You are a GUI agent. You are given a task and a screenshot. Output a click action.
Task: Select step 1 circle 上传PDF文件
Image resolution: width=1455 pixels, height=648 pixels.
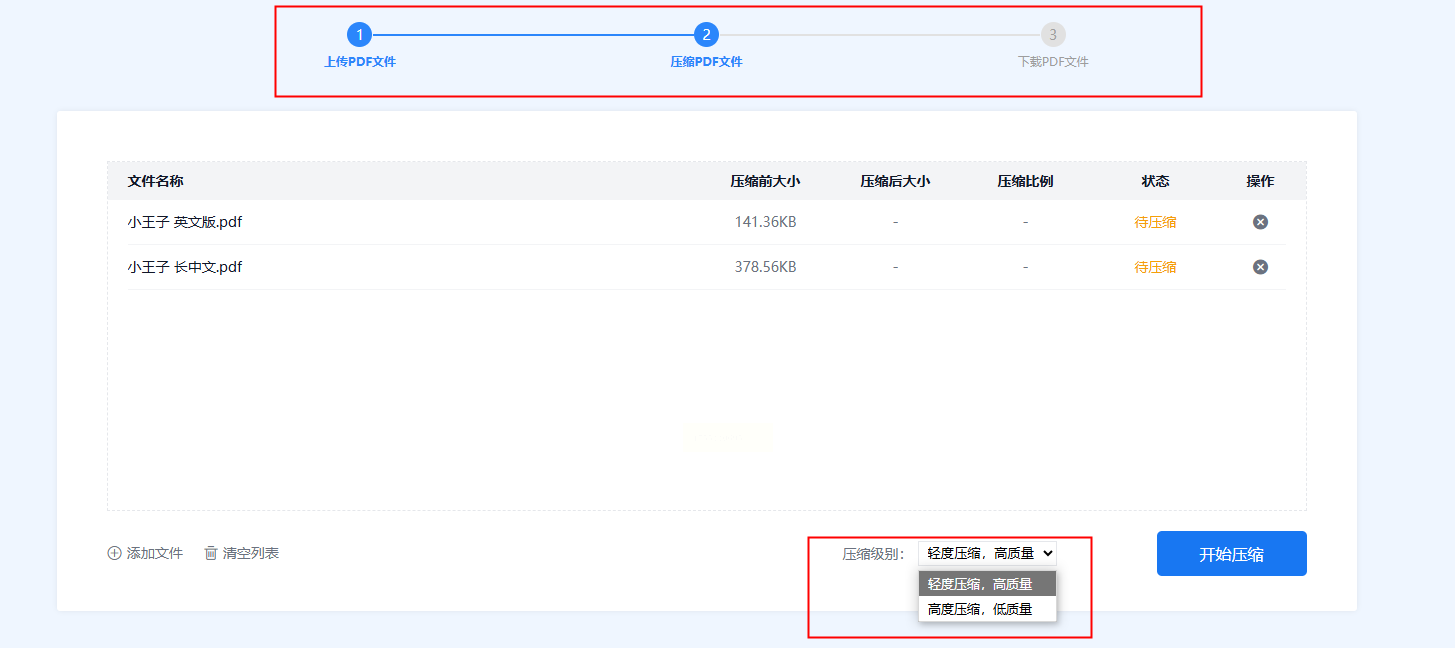pos(360,35)
